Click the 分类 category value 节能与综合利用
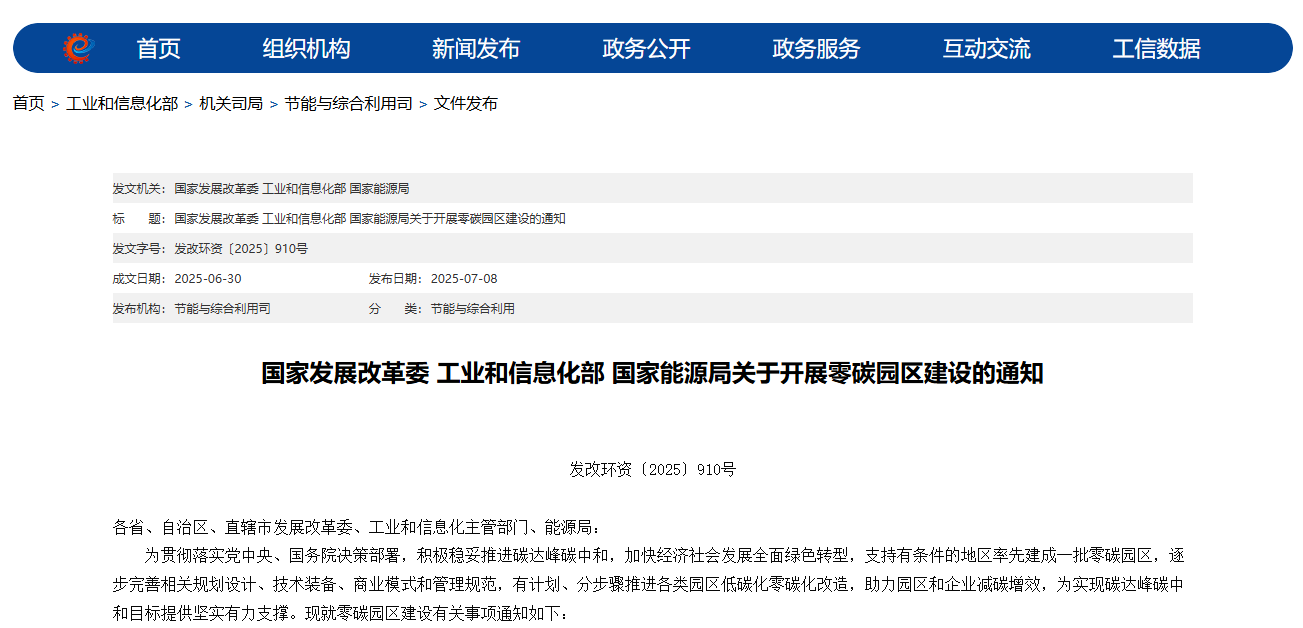1303x628 pixels. coord(472,308)
